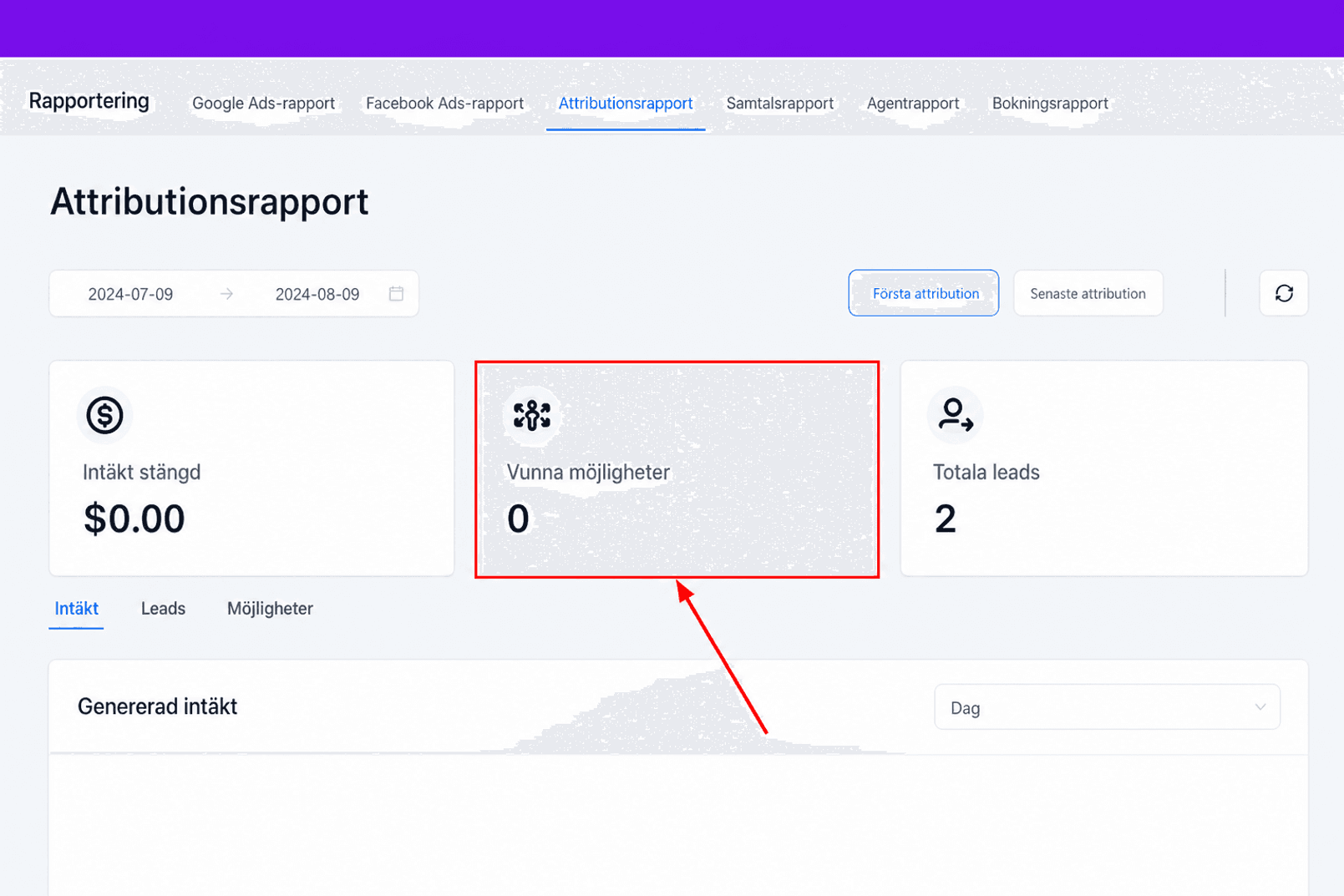The image size is (1344, 896).
Task: Click the end date 2024-08-09 field
Action: click(x=317, y=294)
